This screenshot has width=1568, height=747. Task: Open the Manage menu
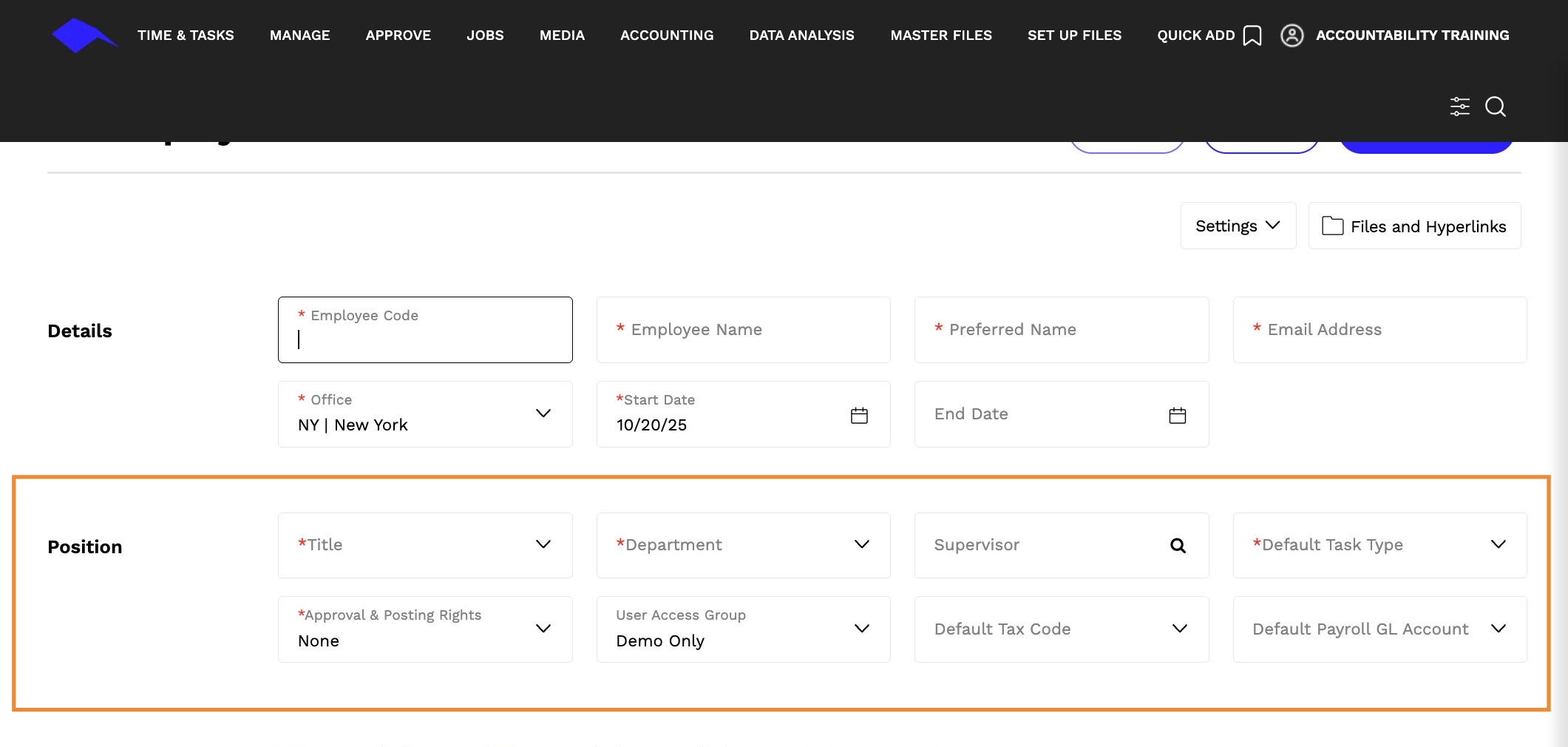(300, 36)
